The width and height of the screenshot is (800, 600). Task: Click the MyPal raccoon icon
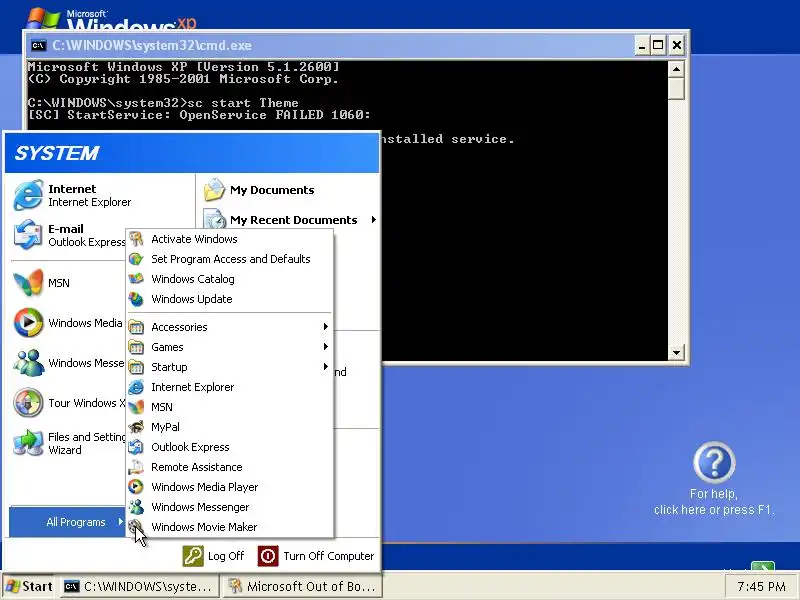(x=136, y=427)
